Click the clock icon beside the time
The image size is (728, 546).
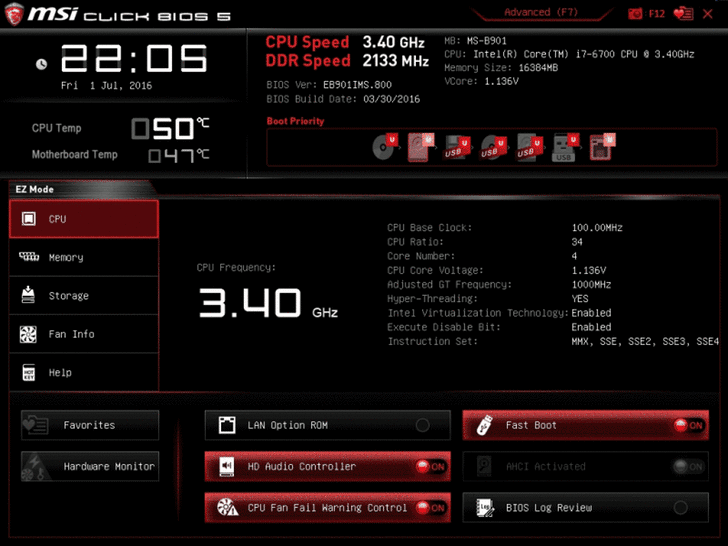click(x=41, y=64)
